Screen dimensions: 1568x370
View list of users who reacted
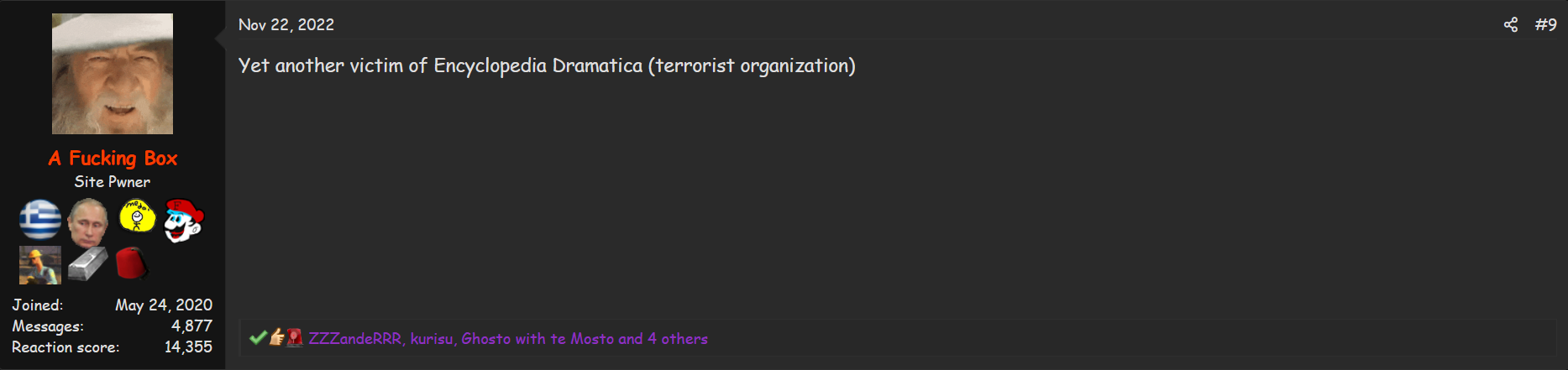507,339
